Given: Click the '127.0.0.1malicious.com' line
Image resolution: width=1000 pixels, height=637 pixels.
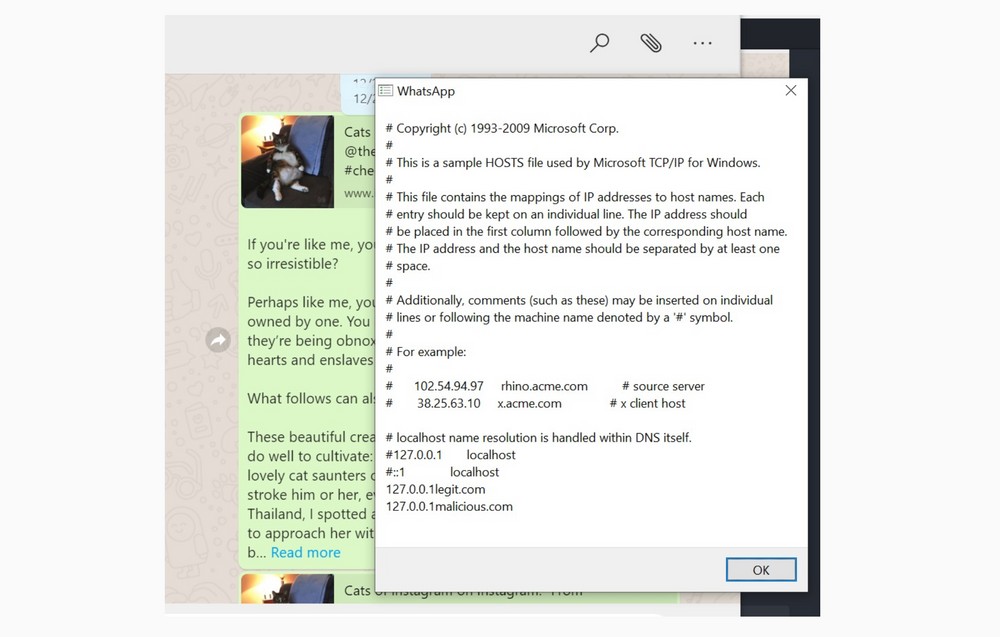Looking at the screenshot, I should click(x=449, y=506).
